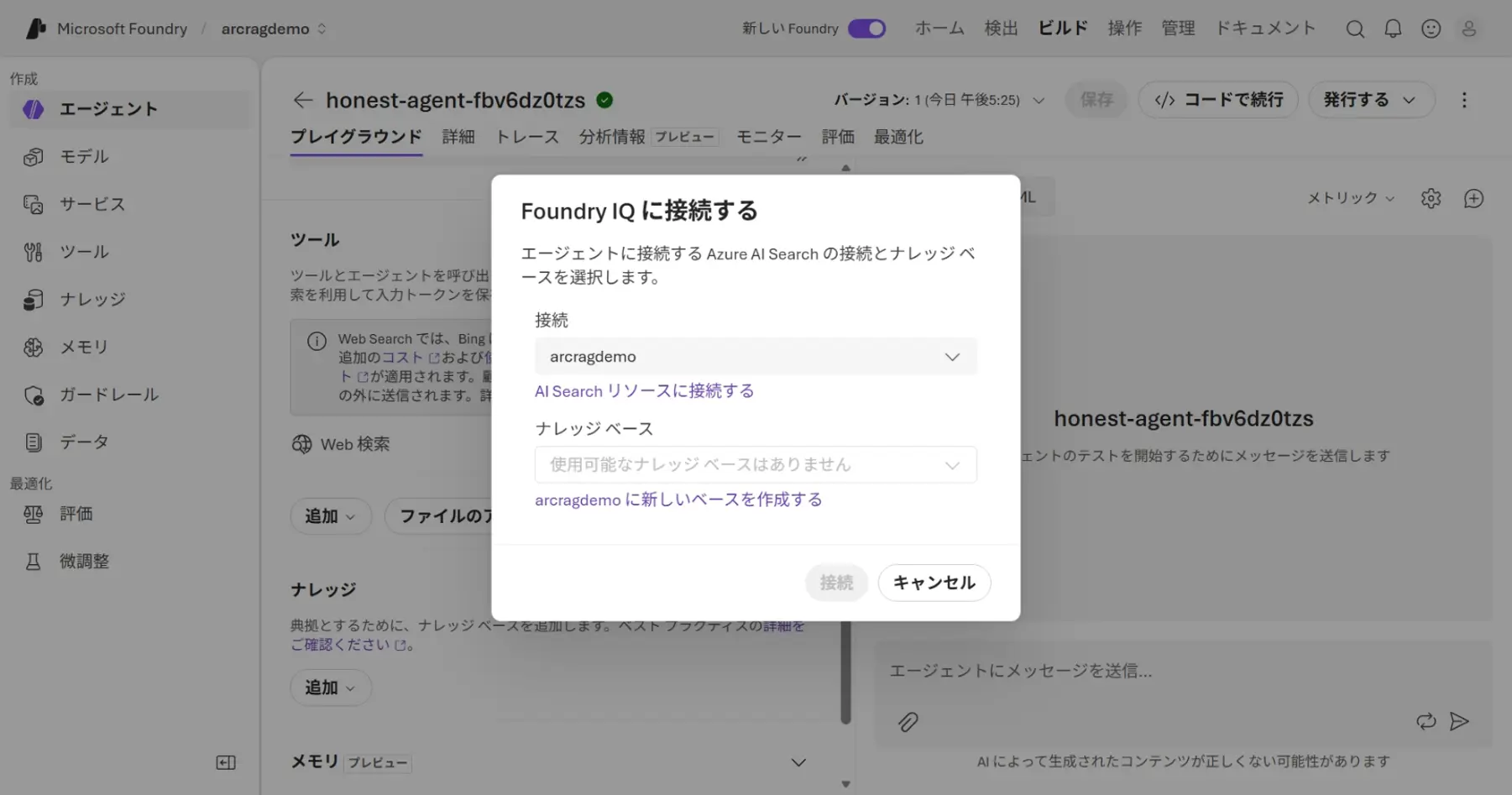Click AI Search リソースに接続する link
This screenshot has height=795, width=1512.
coord(644,391)
